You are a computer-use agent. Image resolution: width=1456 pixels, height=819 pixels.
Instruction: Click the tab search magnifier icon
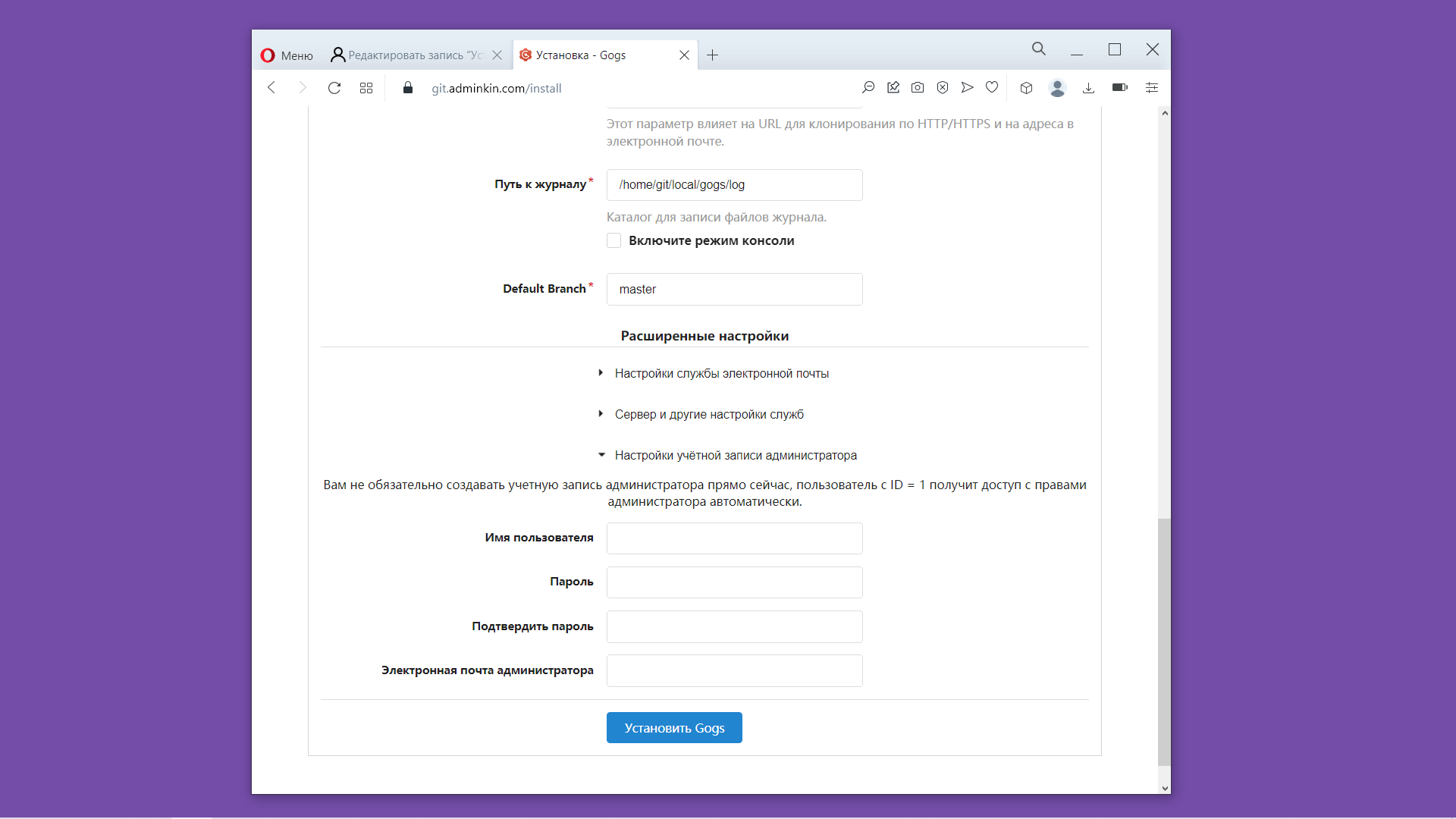coord(1039,49)
